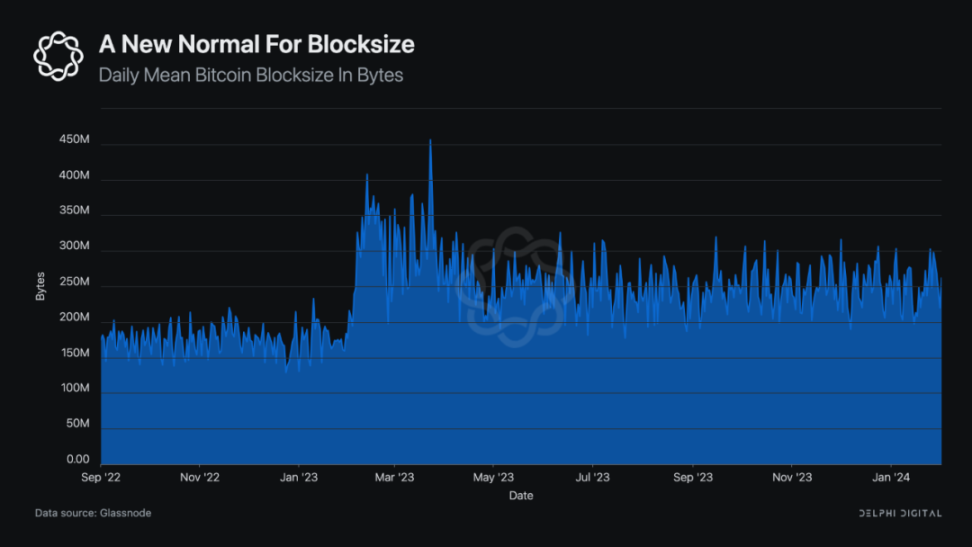Select the 0.00 y-axis tick label
This screenshot has width=972, height=547.
click(x=78, y=460)
